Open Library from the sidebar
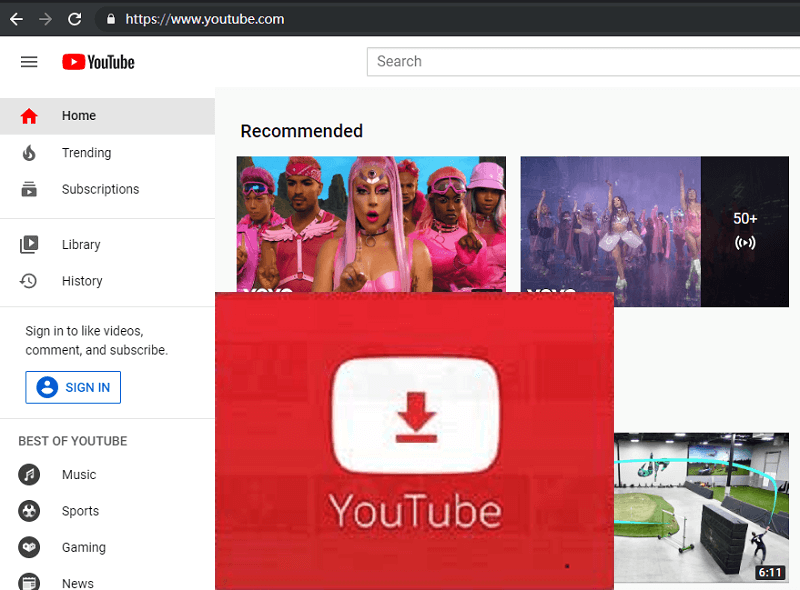800x590 pixels. [107, 244]
